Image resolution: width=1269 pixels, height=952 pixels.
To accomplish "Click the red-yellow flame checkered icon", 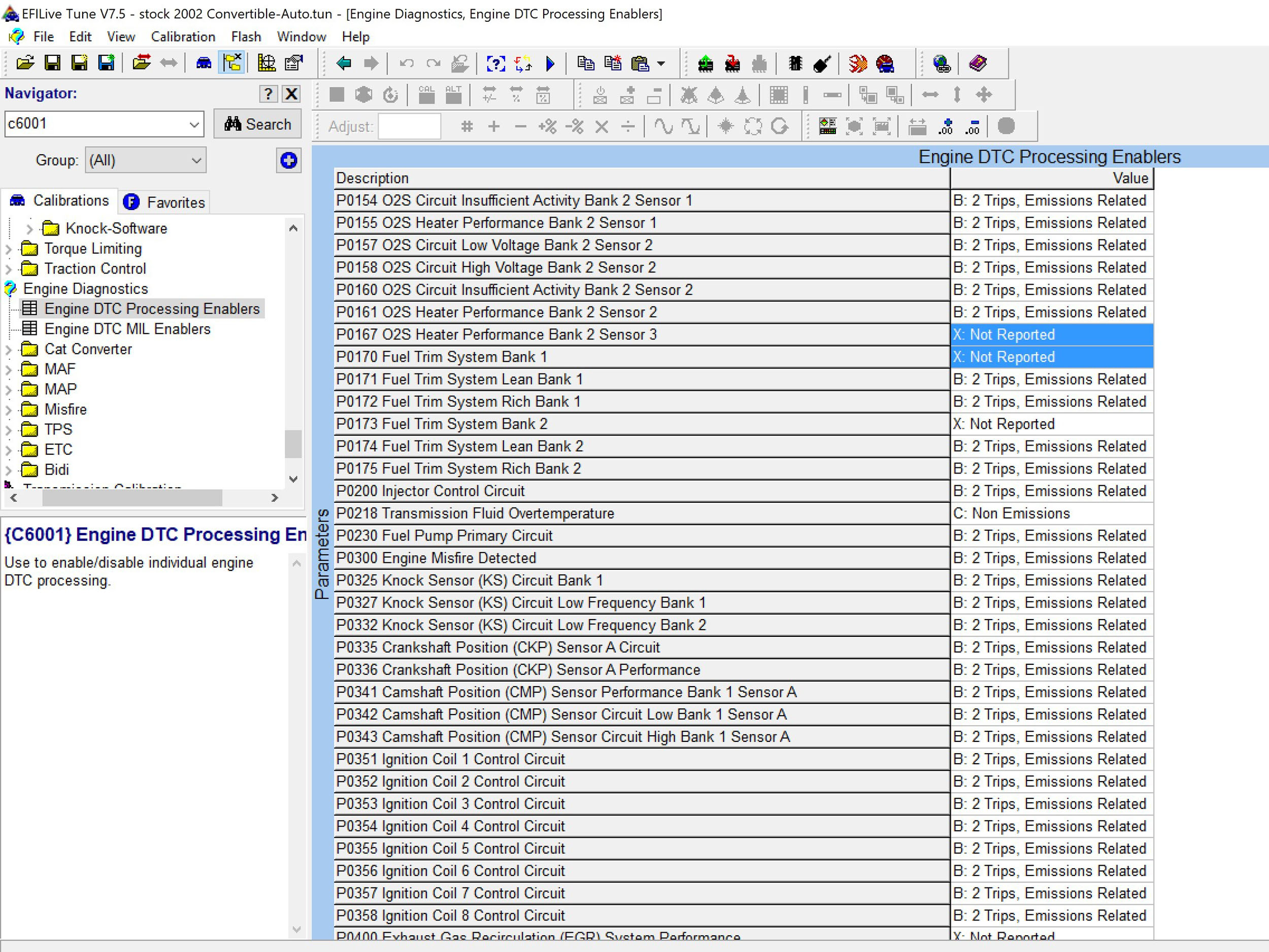I will (858, 63).
